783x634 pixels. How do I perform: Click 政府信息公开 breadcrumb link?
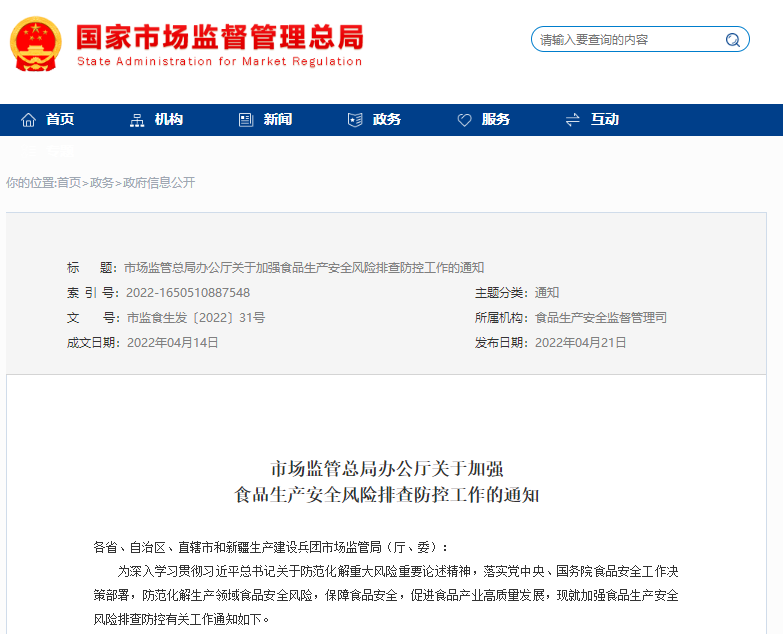coord(159,183)
